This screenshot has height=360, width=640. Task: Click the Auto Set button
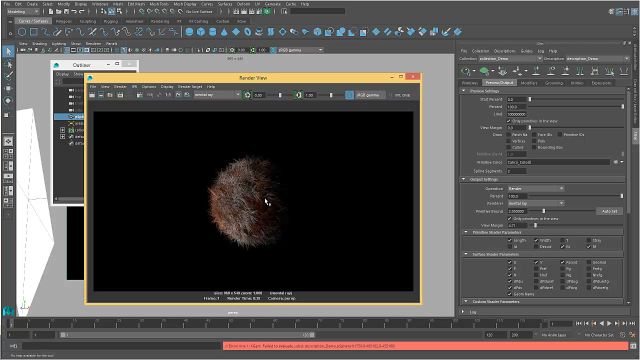click(x=609, y=211)
